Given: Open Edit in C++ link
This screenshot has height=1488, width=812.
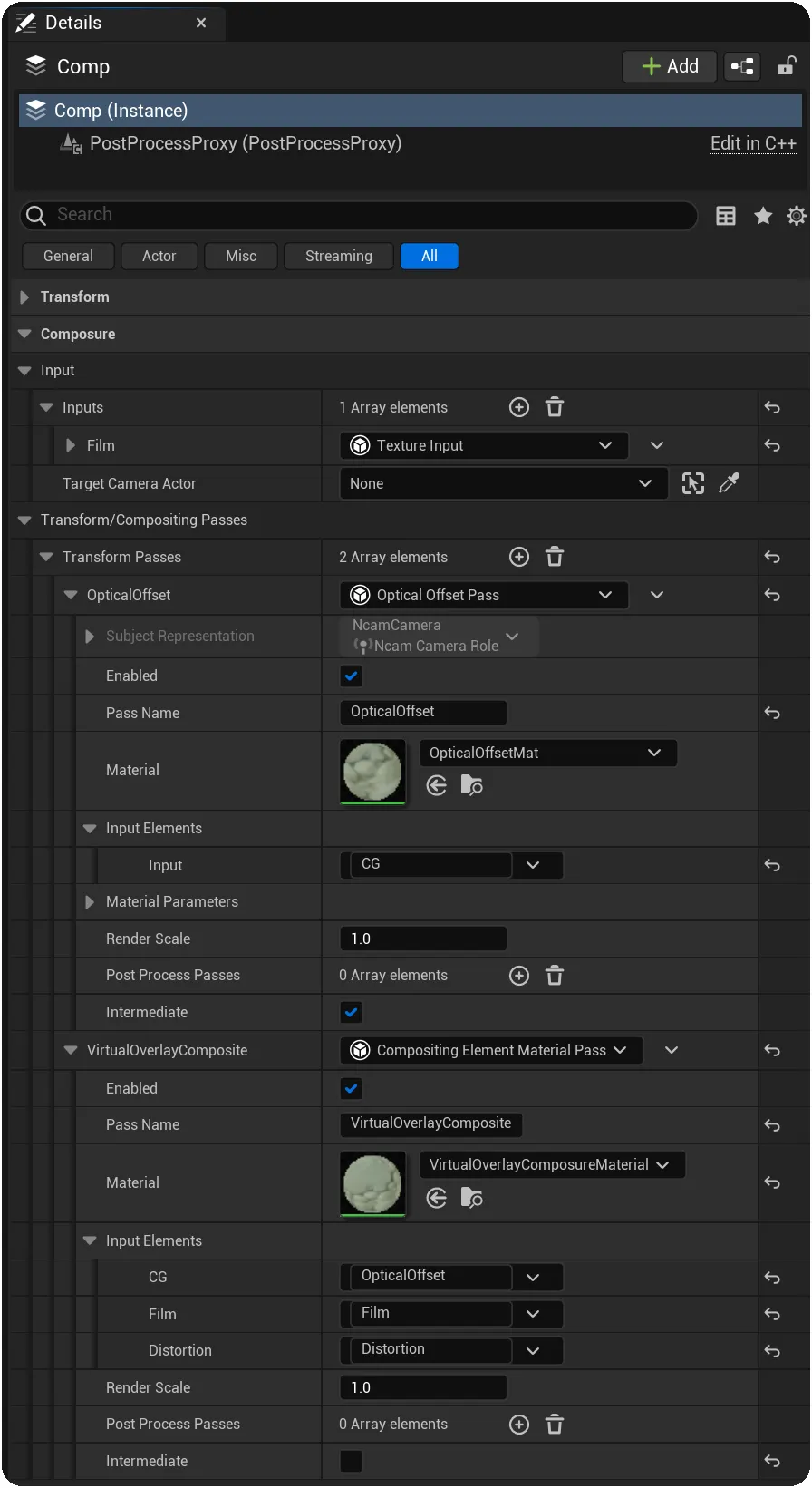Looking at the screenshot, I should [753, 143].
